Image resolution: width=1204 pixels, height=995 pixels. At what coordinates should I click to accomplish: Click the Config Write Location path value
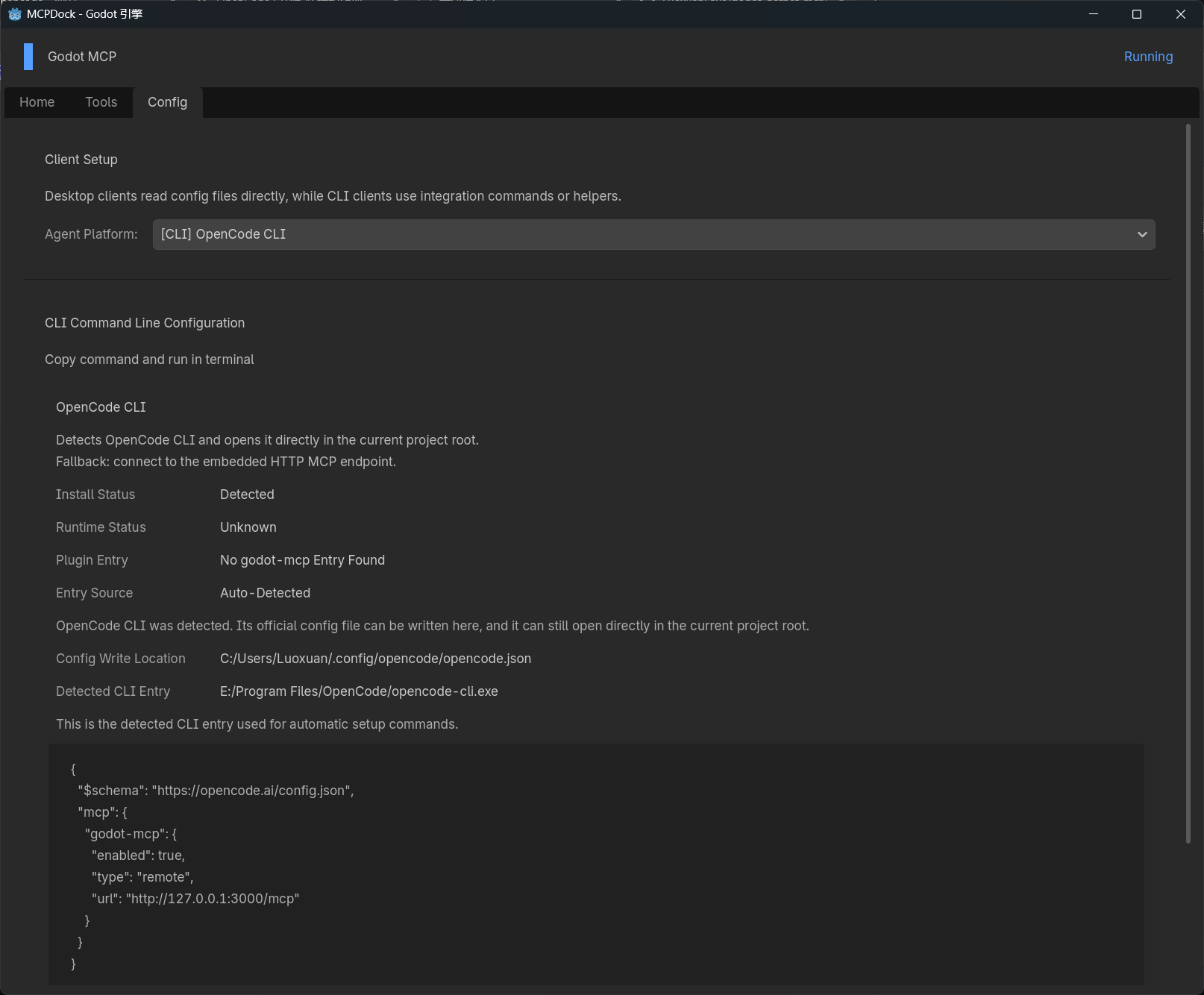[375, 659]
